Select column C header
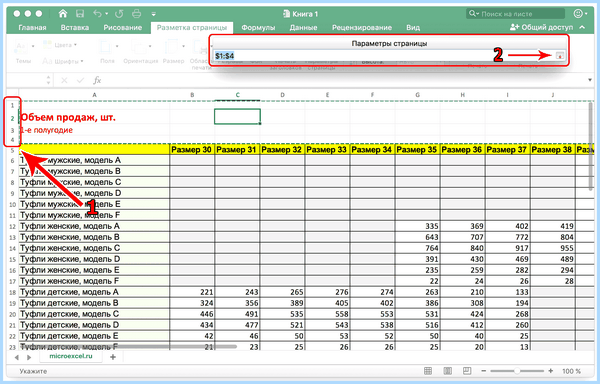600x384 pixels. [238, 95]
